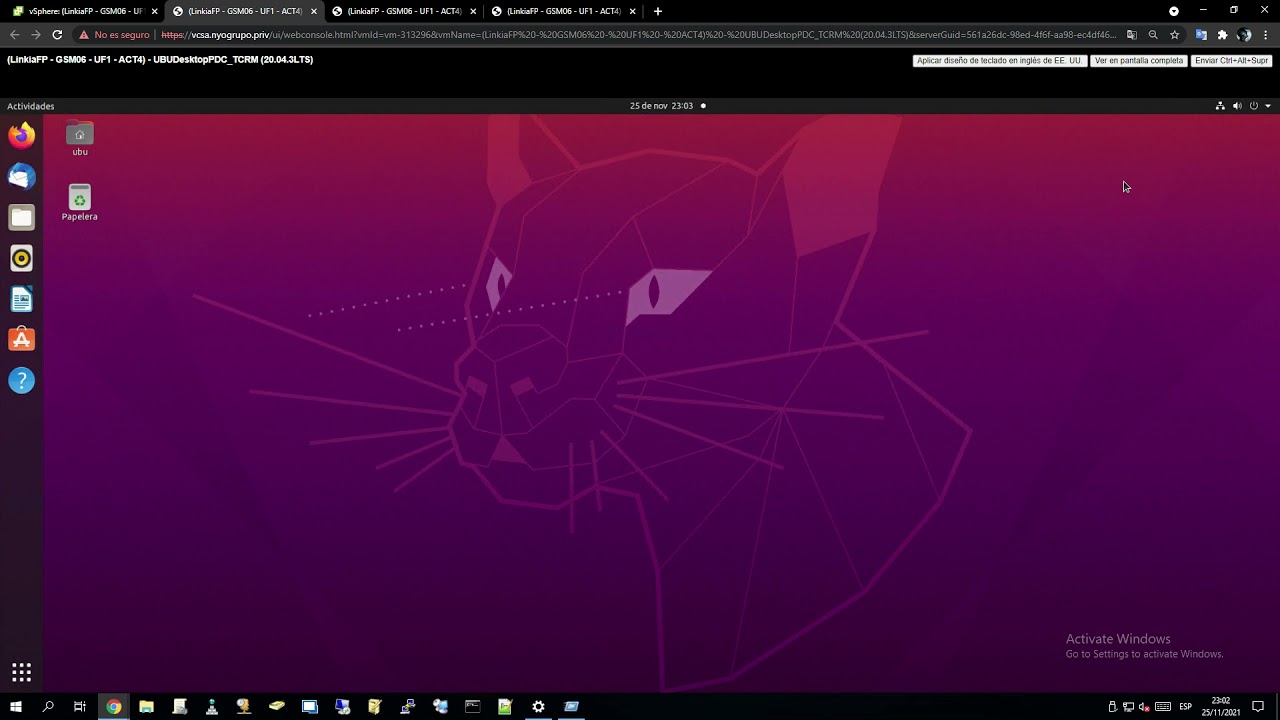1280x720 pixels.
Task: Open the Windows clock showing 23:02
Action: click(1221, 707)
